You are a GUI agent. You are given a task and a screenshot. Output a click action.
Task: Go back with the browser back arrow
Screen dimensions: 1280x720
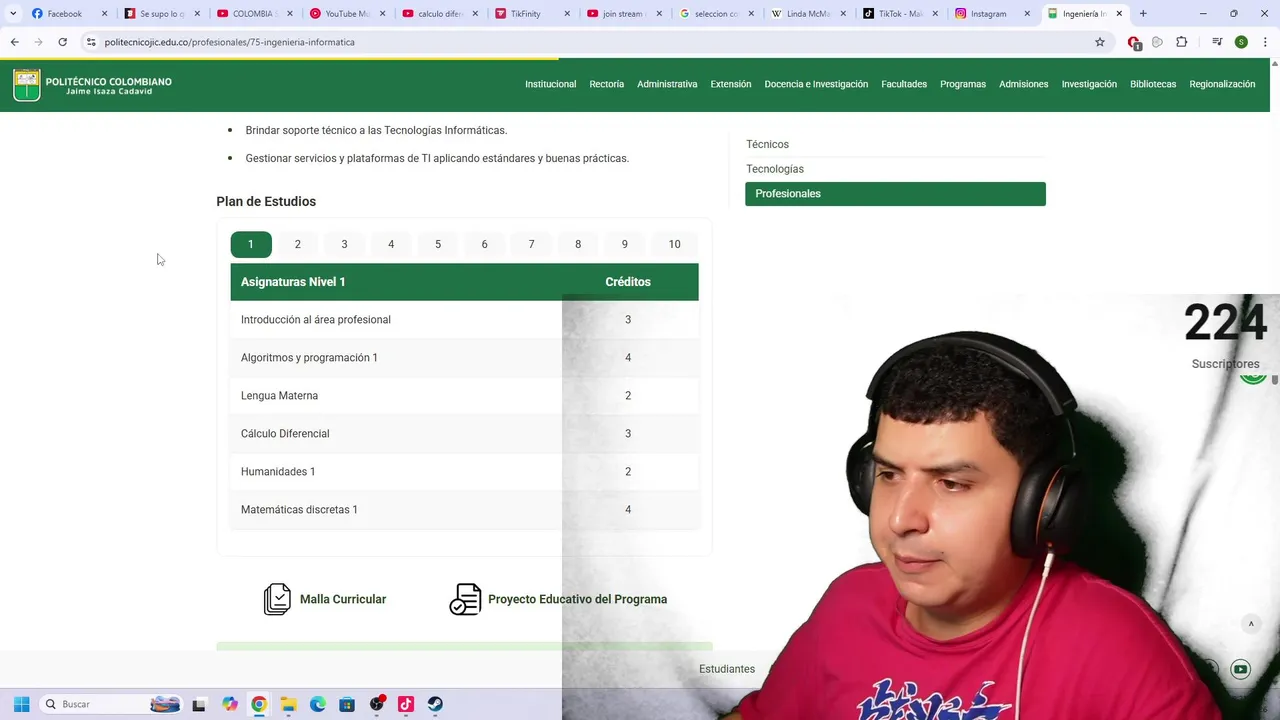(15, 42)
